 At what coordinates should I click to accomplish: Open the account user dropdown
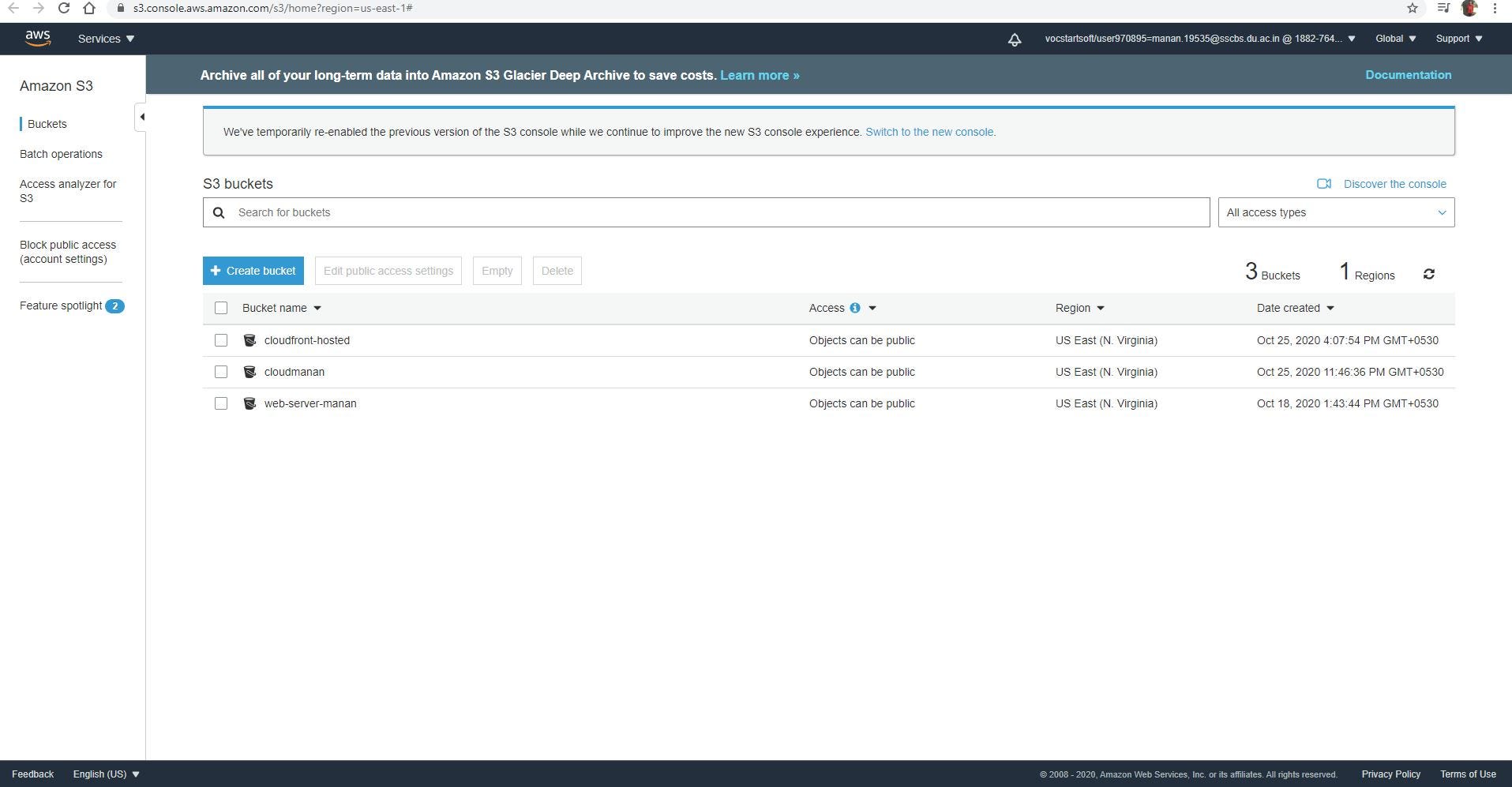point(1200,39)
